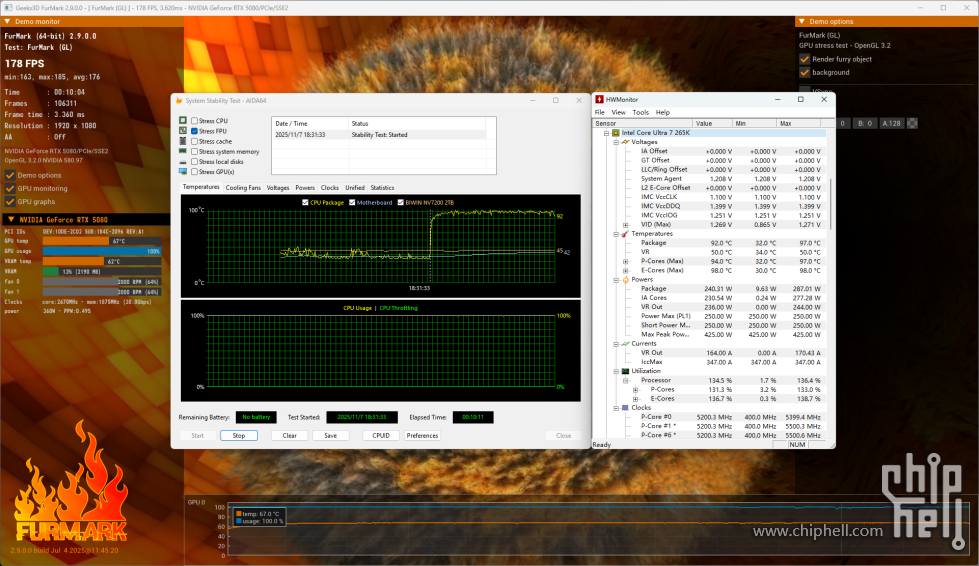Click the HWMonitor red app icon
Screen dimensions: 979x566
click(600, 100)
